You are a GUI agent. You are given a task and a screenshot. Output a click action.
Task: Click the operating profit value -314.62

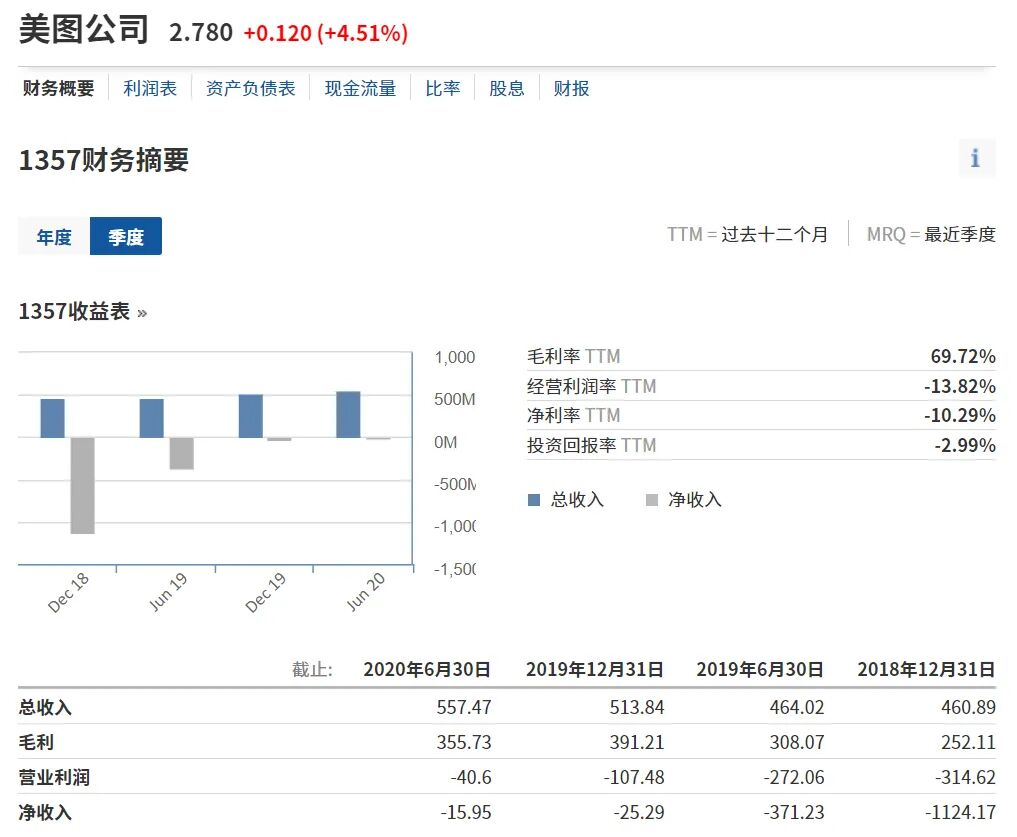pyautogui.click(x=965, y=777)
